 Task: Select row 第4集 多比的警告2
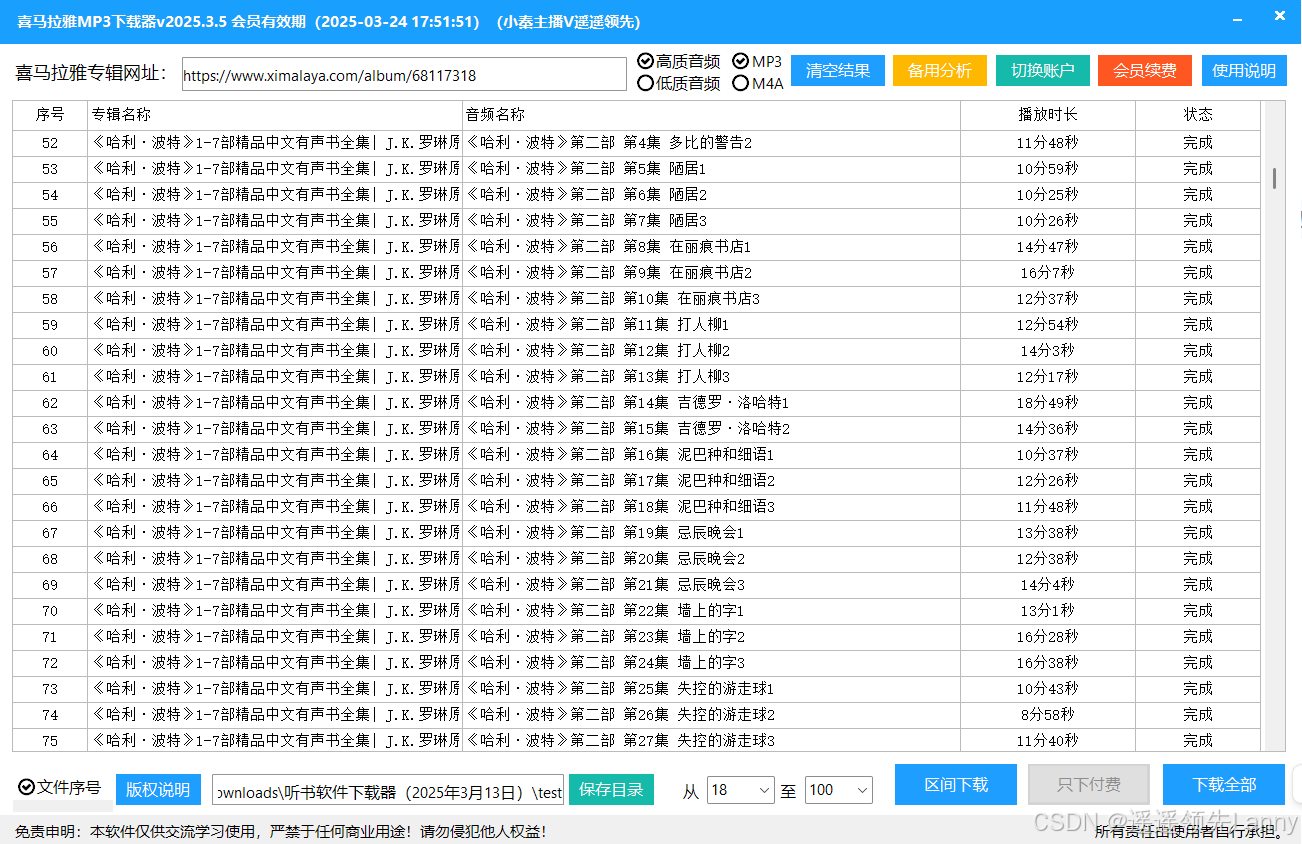[637, 143]
